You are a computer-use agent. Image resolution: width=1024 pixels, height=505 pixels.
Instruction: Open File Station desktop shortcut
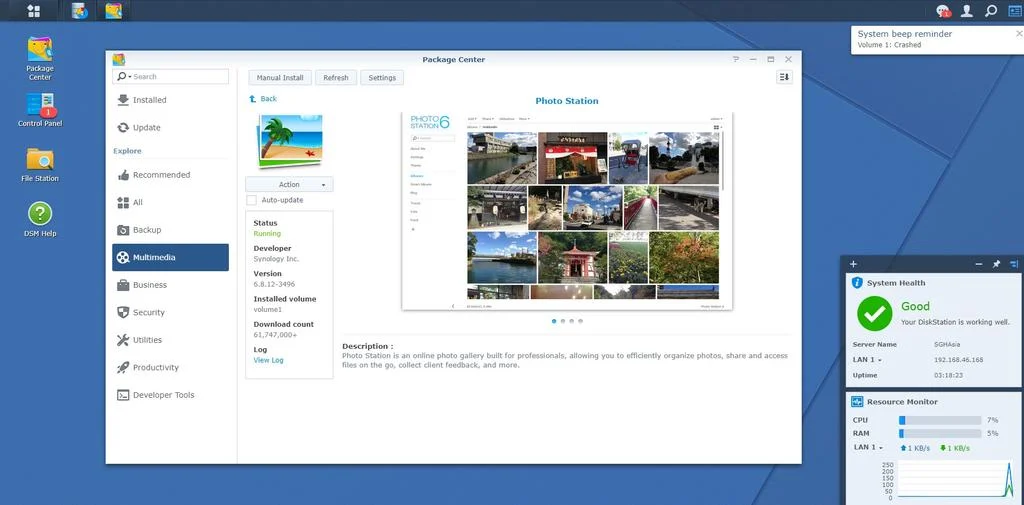click(40, 165)
